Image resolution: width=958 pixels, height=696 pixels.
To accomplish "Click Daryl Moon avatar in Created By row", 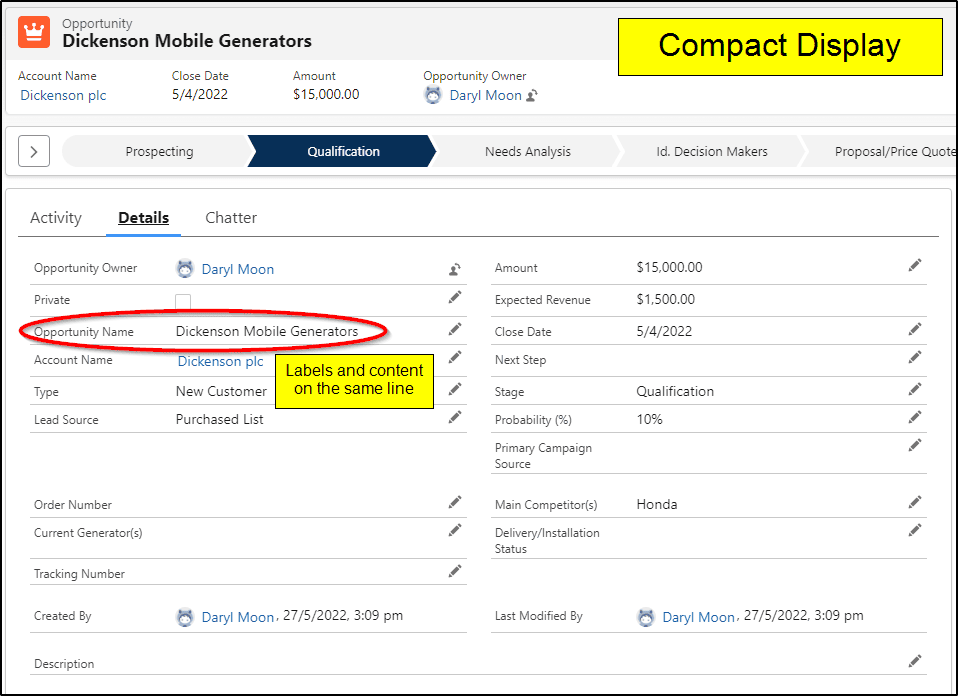I will [185, 617].
